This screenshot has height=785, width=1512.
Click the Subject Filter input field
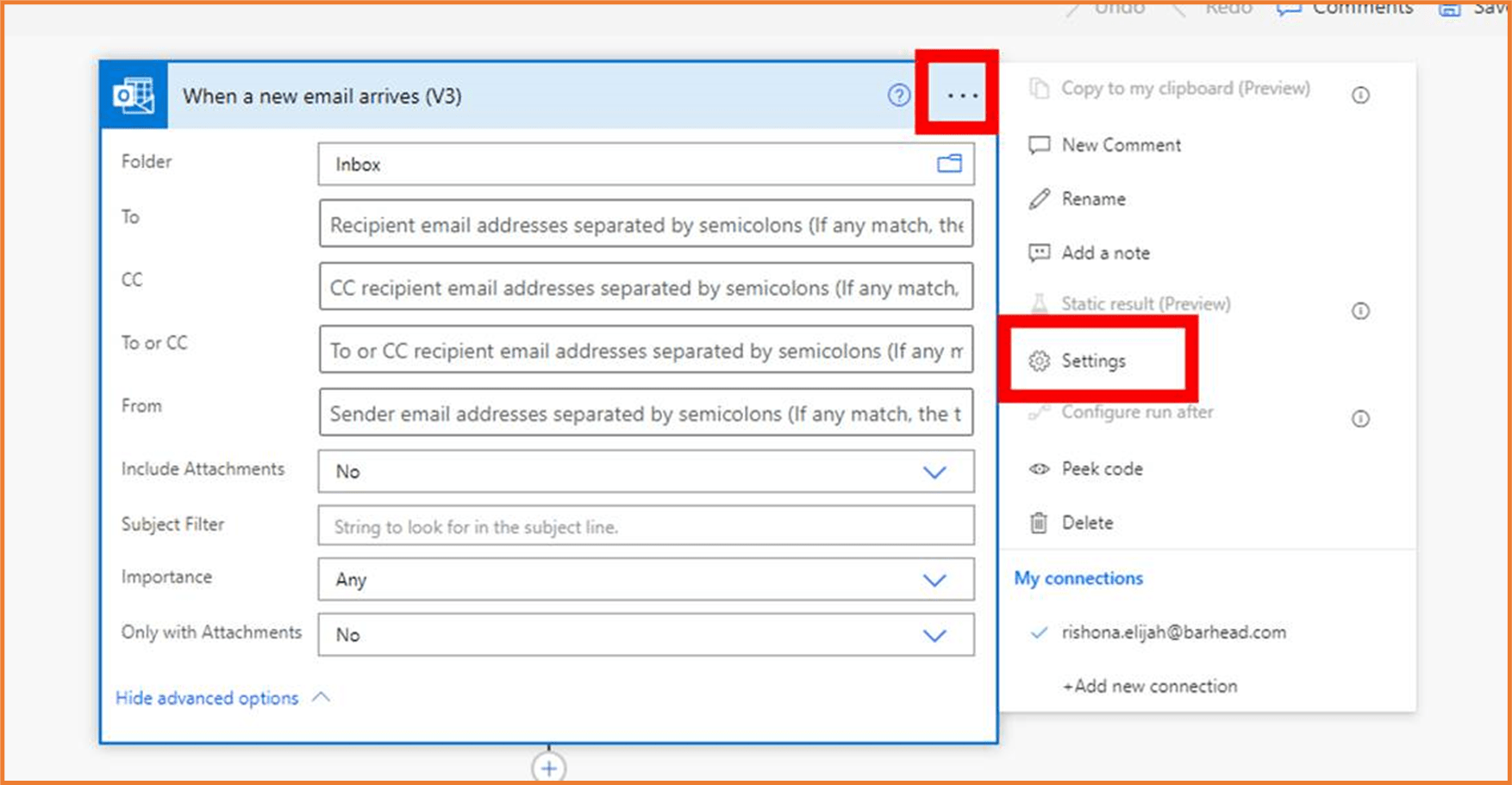[645, 526]
